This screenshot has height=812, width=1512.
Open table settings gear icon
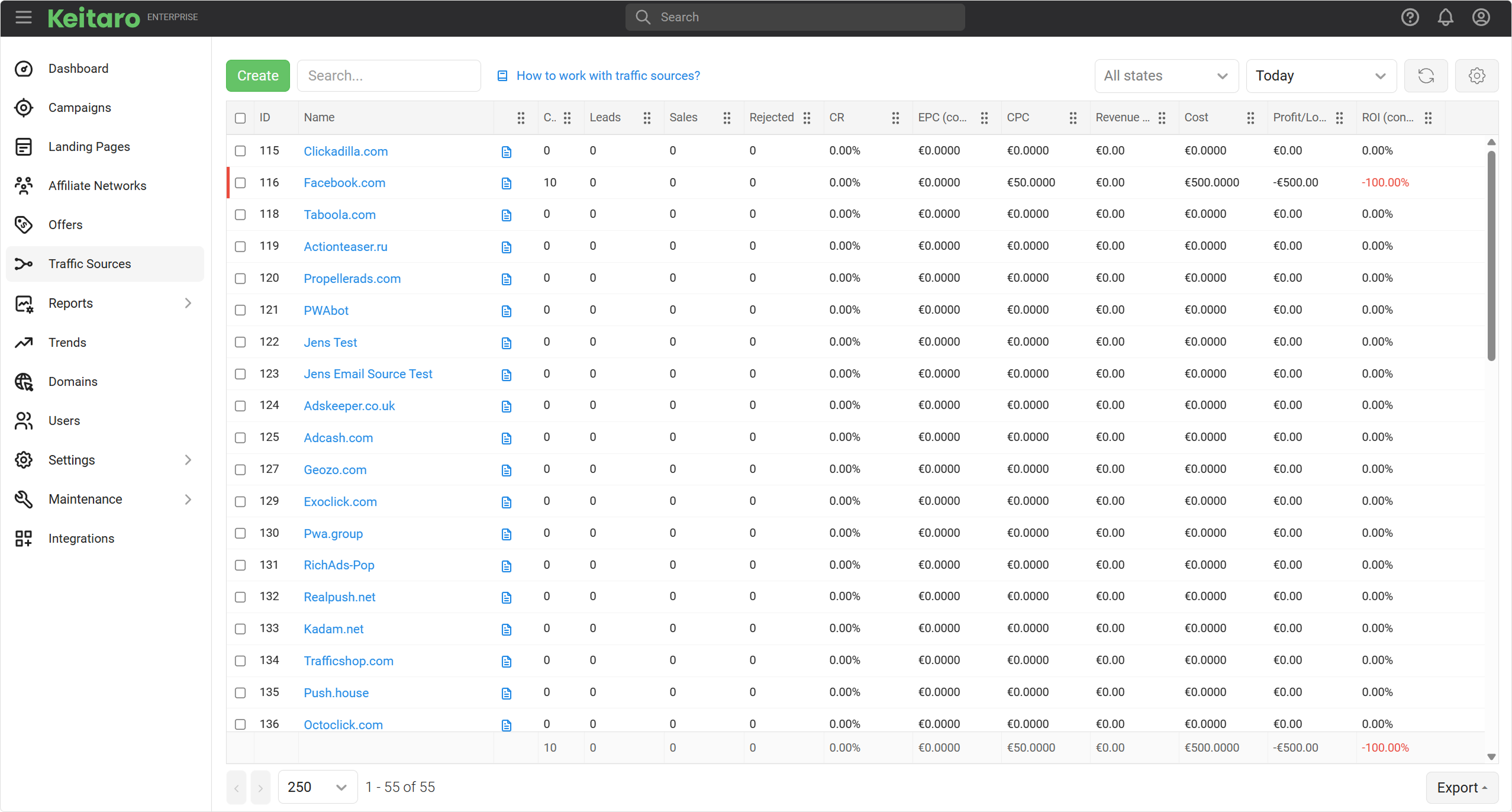[1476, 76]
